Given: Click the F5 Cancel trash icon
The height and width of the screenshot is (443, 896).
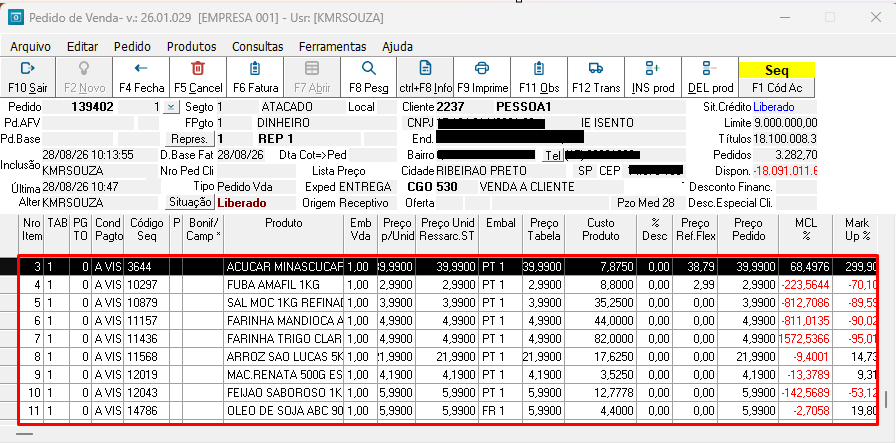Looking at the screenshot, I should (198, 69).
